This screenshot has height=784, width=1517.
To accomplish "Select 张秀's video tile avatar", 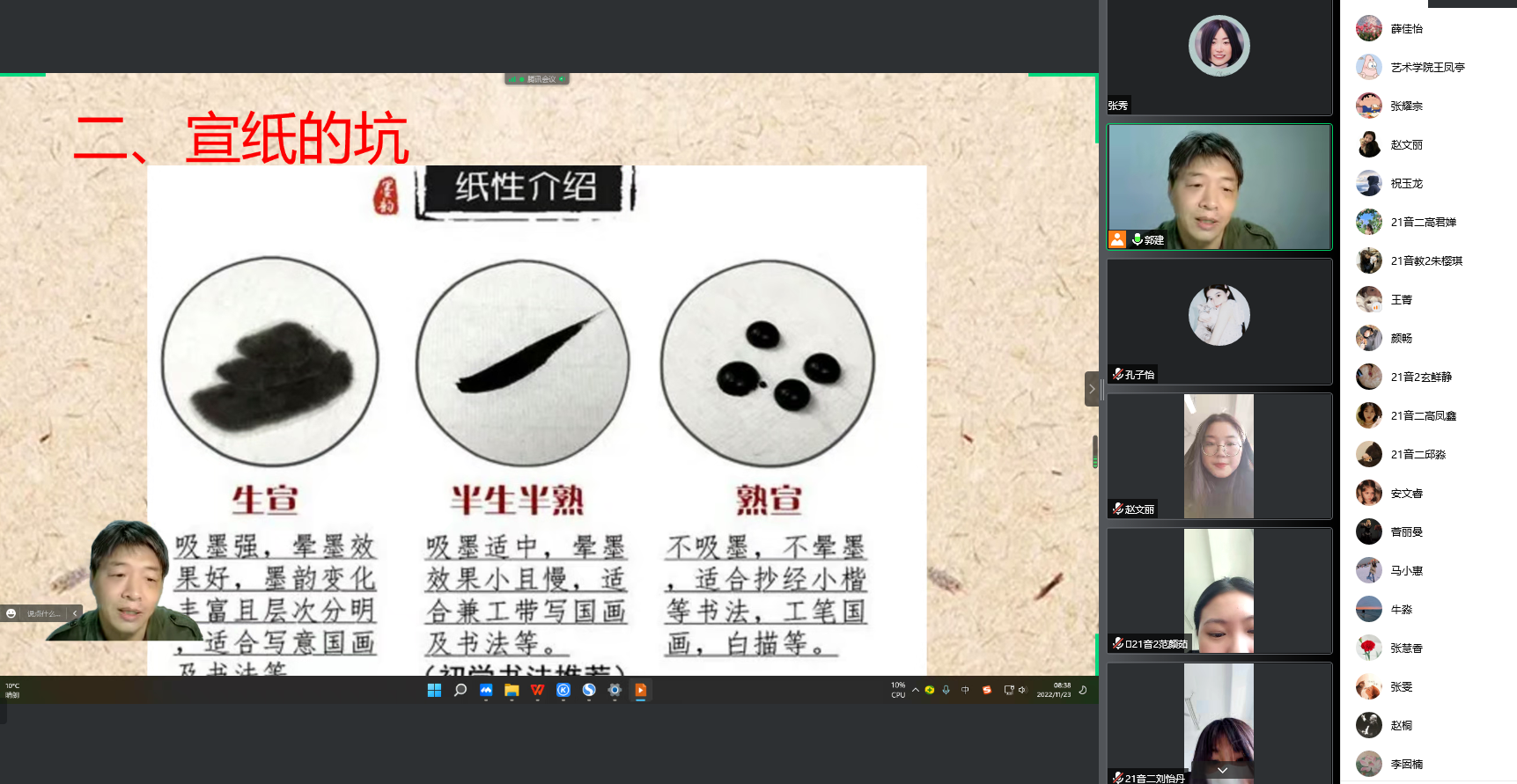I will pos(1219,46).
